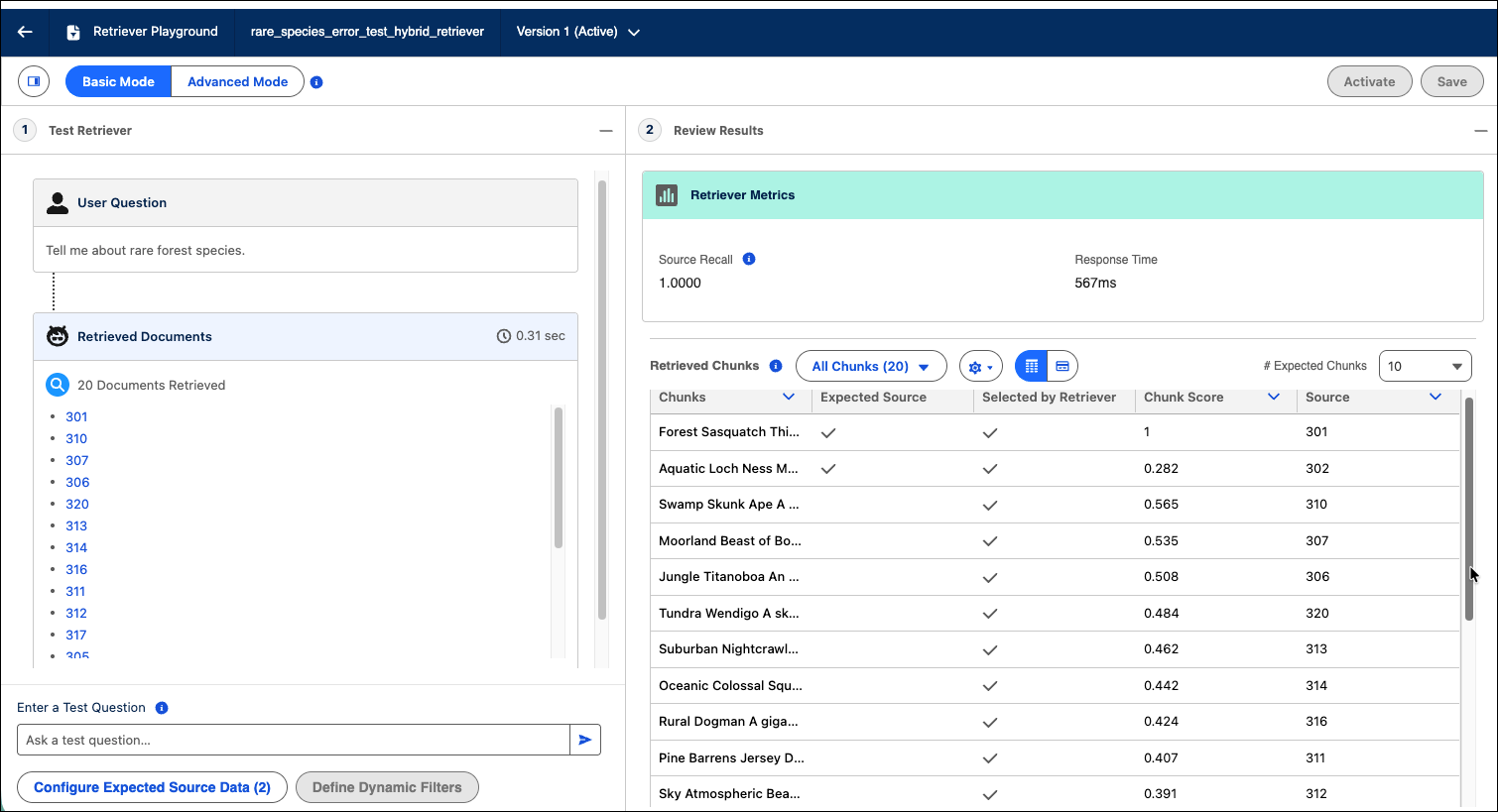
Task: Open retrieved document 316 link
Action: [76, 569]
